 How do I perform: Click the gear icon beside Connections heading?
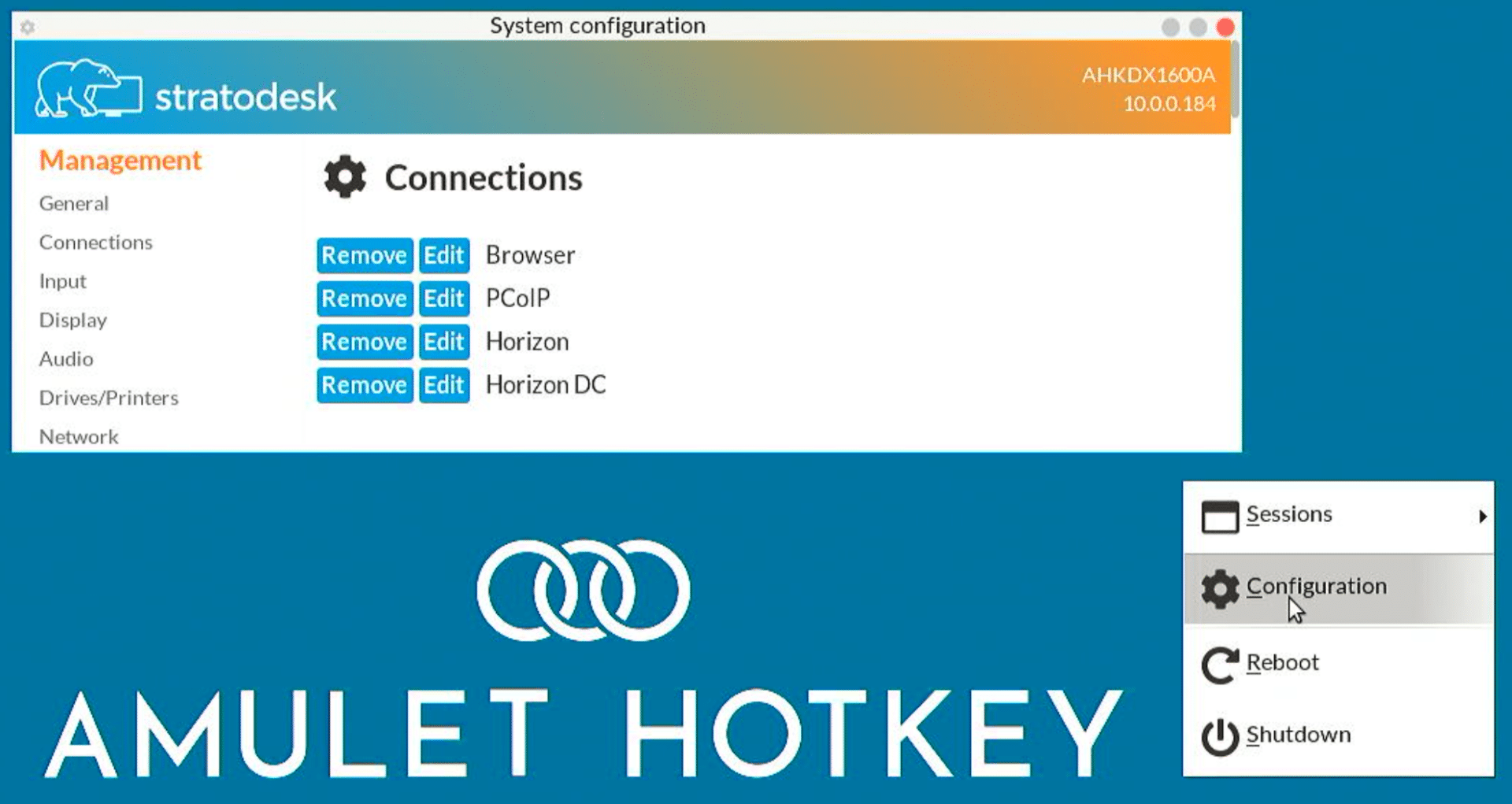(x=345, y=176)
